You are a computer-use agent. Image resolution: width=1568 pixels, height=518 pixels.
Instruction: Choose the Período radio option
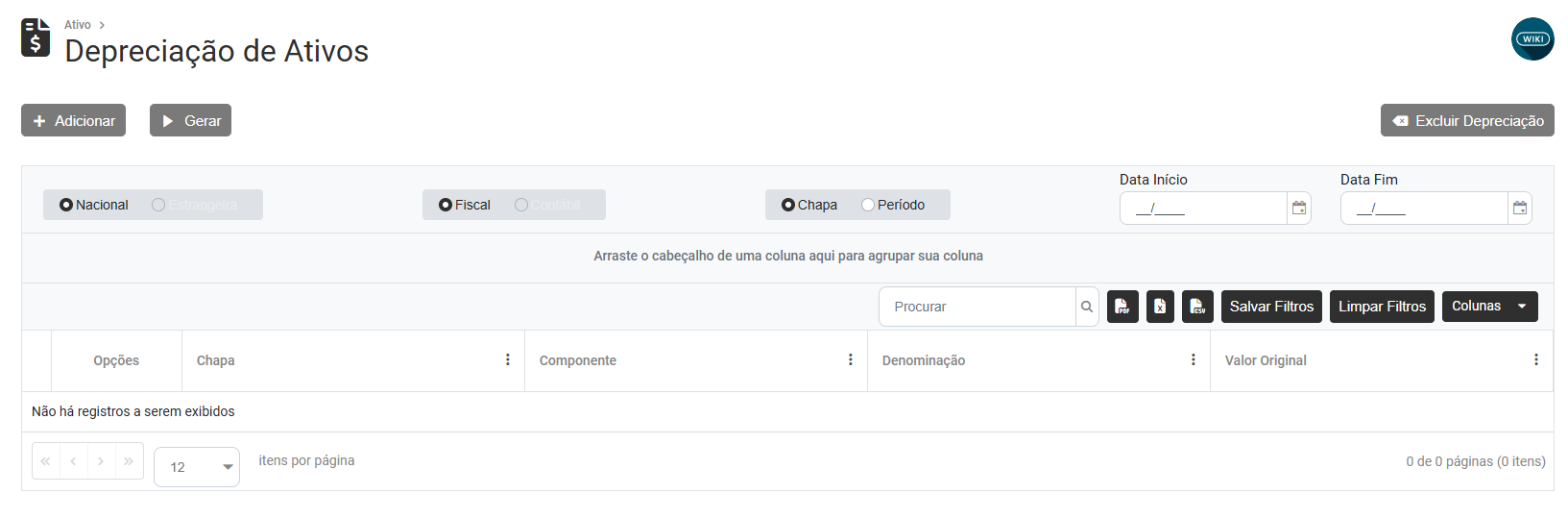click(868, 205)
